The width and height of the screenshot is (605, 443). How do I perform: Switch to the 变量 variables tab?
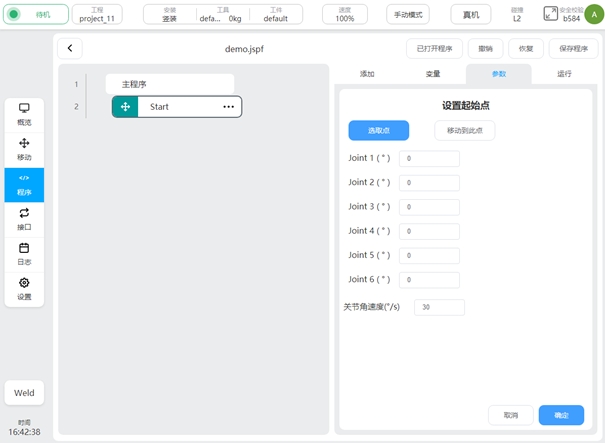pos(432,73)
